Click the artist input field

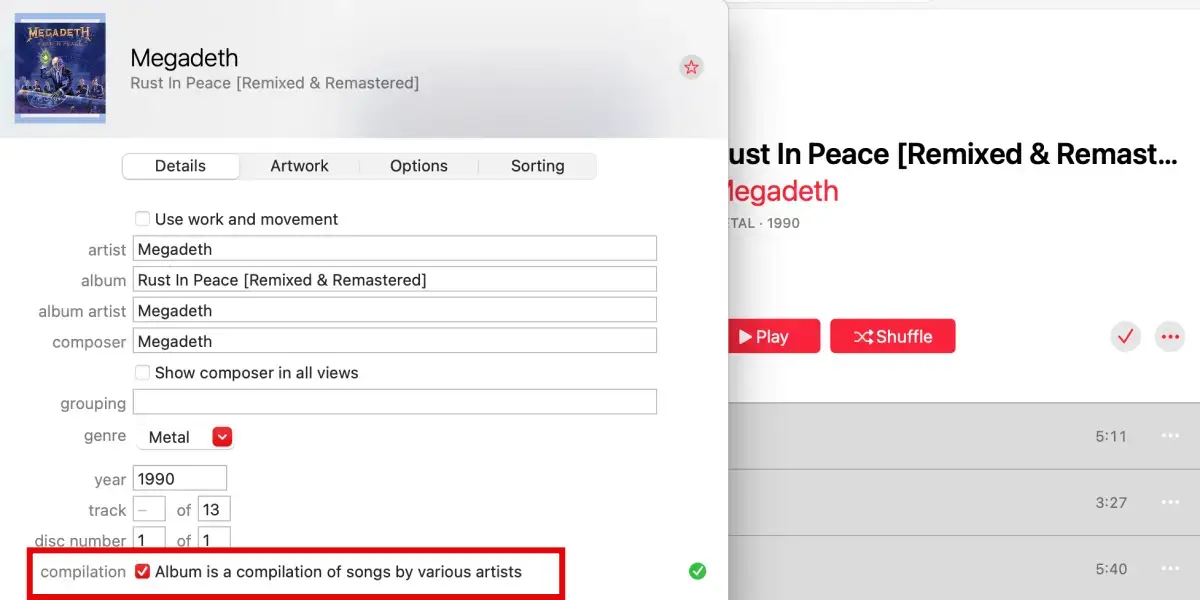395,249
